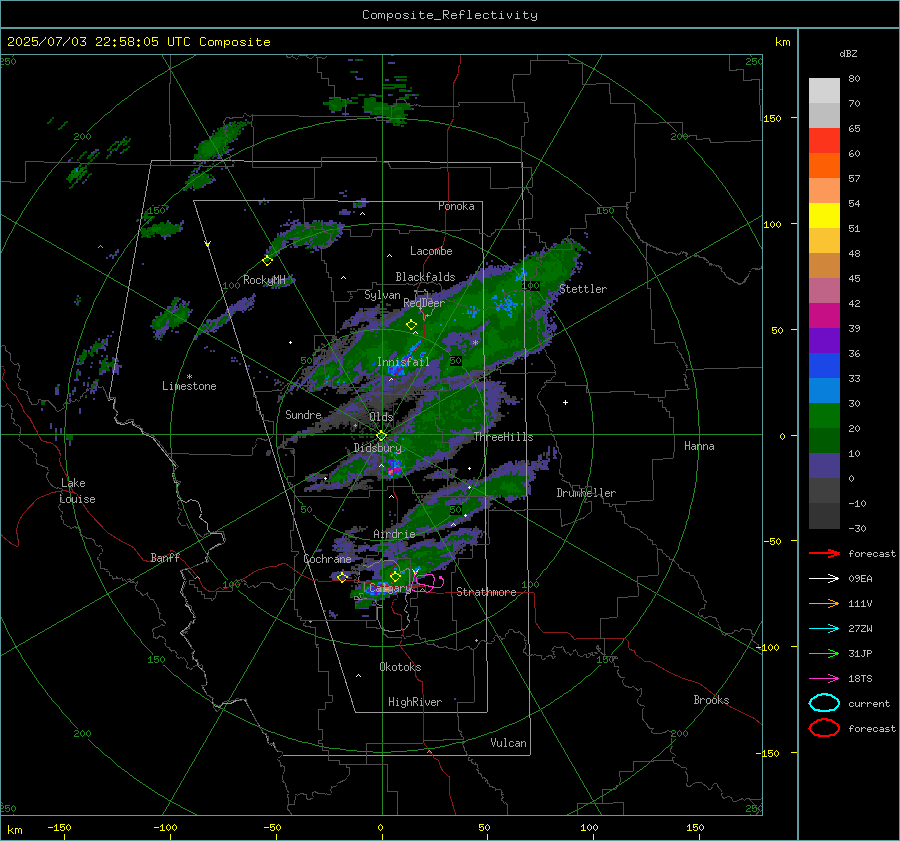Select the green 31JP arrow legend icon
900x841 pixels.
(x=824, y=653)
